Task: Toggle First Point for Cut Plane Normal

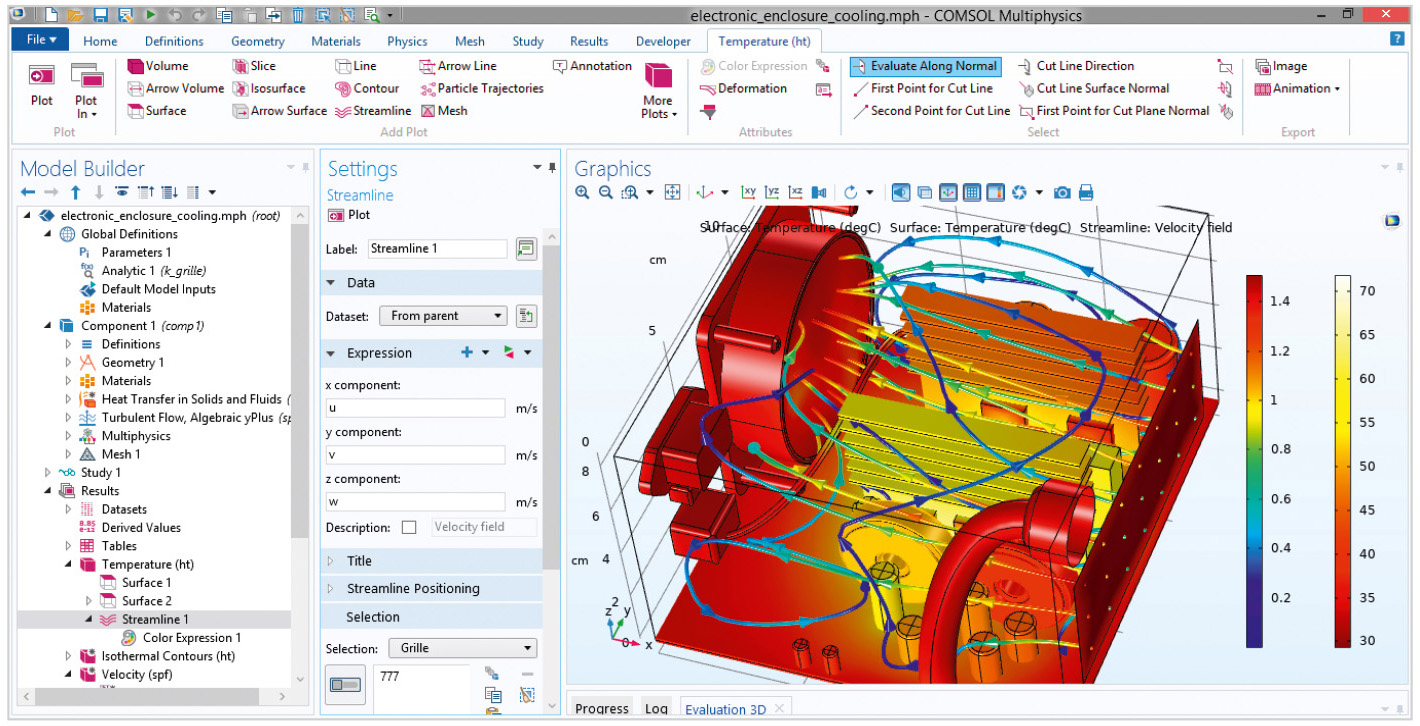Action: [1114, 111]
